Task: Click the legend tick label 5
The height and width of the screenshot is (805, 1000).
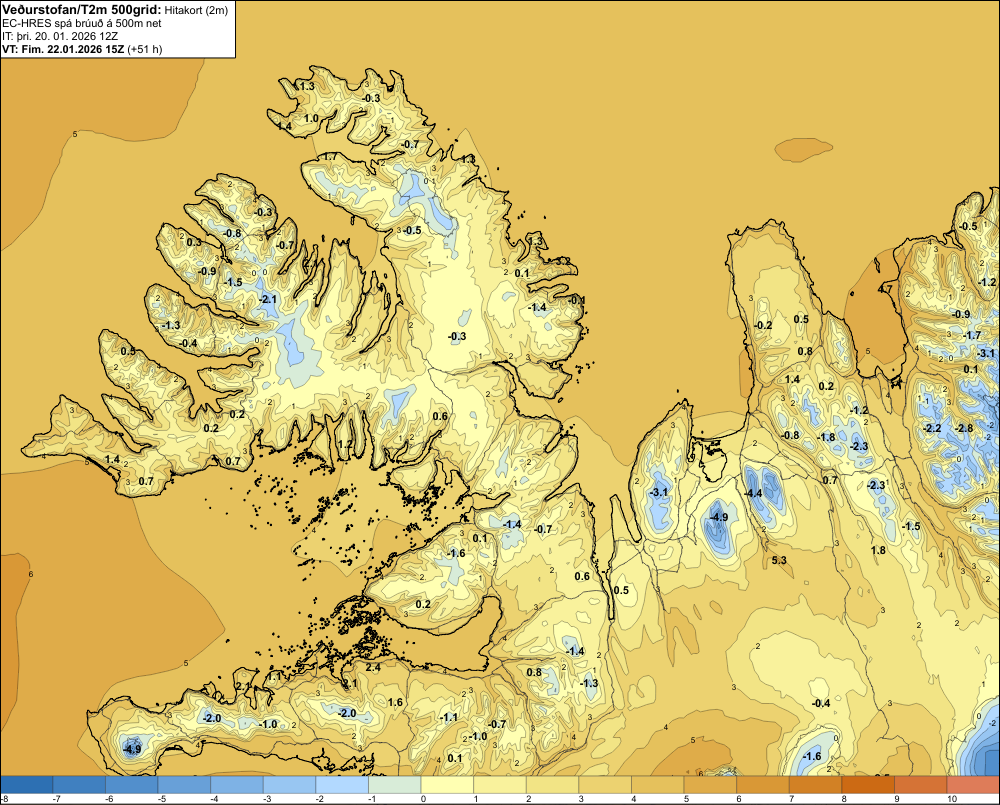Action: (x=686, y=799)
